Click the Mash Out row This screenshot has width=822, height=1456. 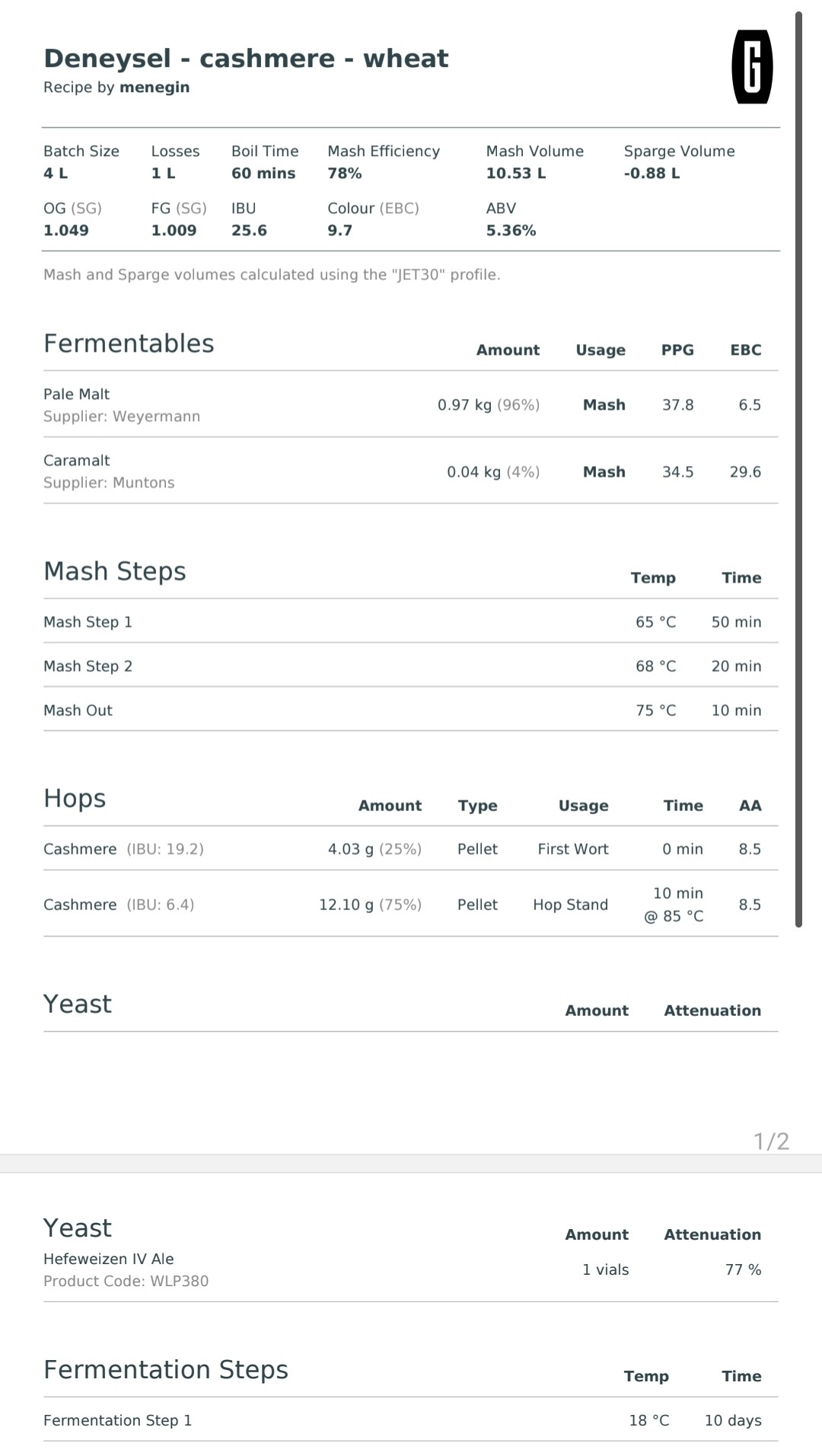click(410, 710)
